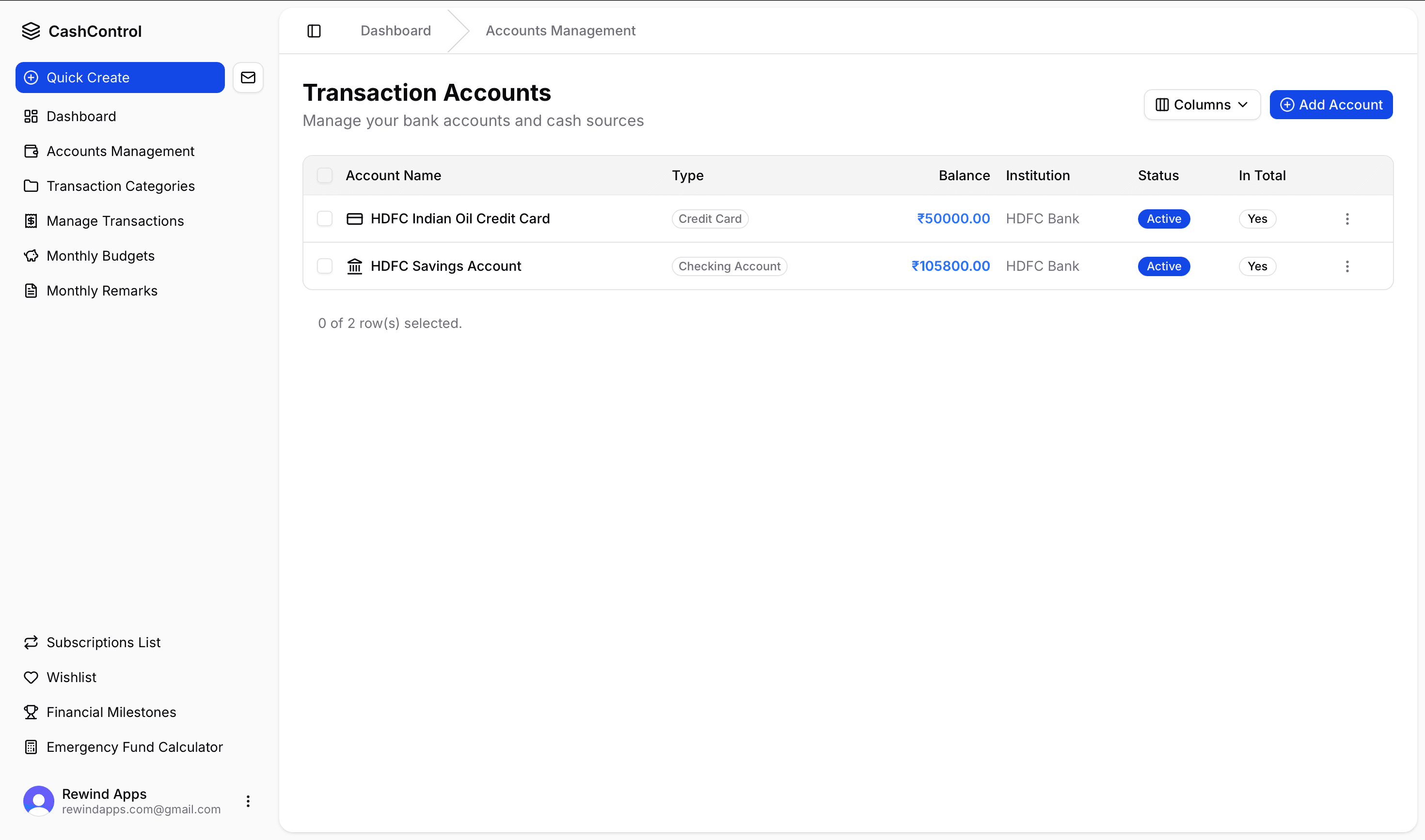The height and width of the screenshot is (840, 1425).
Task: Click the Add Account button
Action: pyautogui.click(x=1330, y=105)
